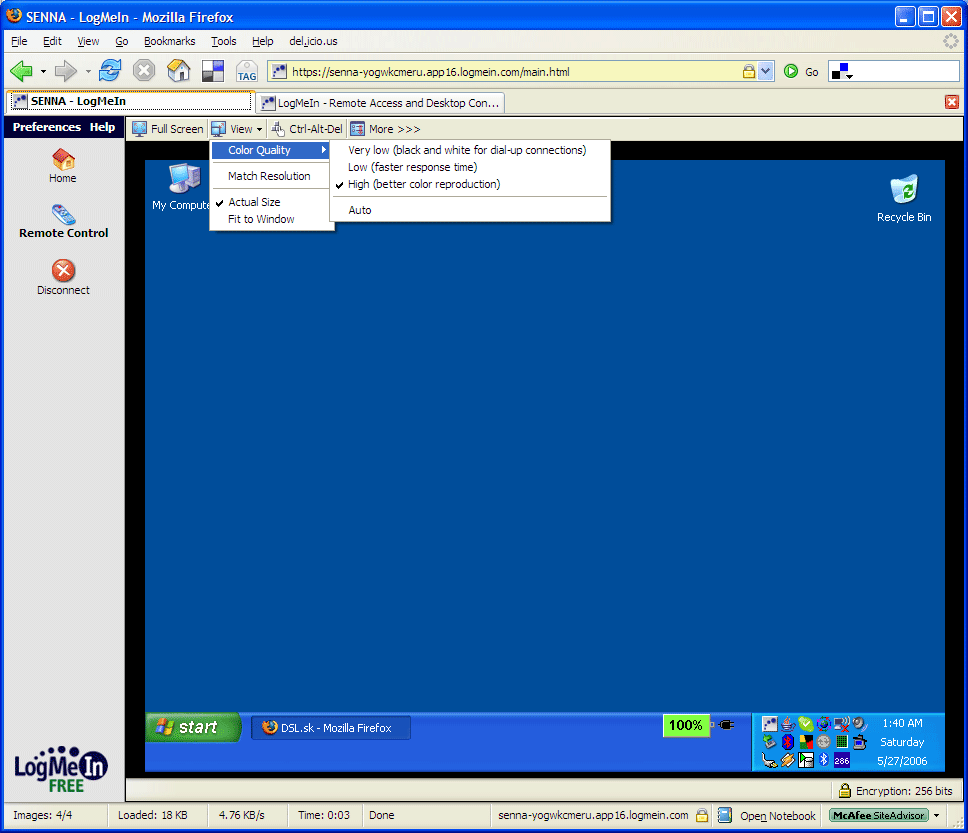Open the Help menu in Firefox menu bar
Image resolution: width=968 pixels, height=833 pixels.
tap(262, 41)
